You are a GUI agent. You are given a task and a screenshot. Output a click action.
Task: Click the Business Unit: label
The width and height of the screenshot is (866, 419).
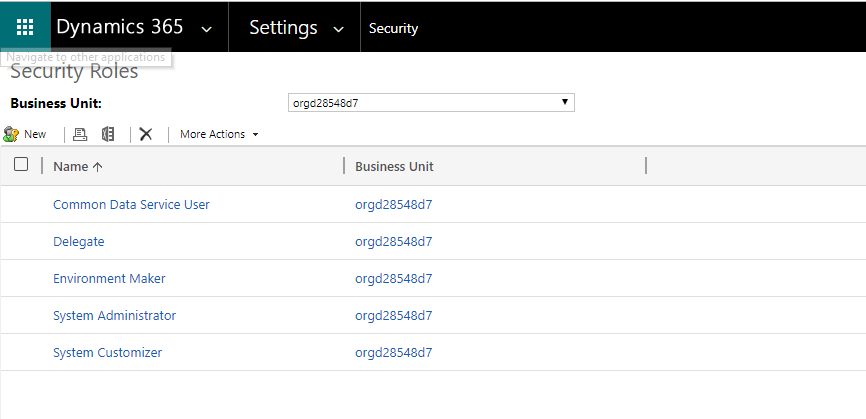[x=56, y=103]
